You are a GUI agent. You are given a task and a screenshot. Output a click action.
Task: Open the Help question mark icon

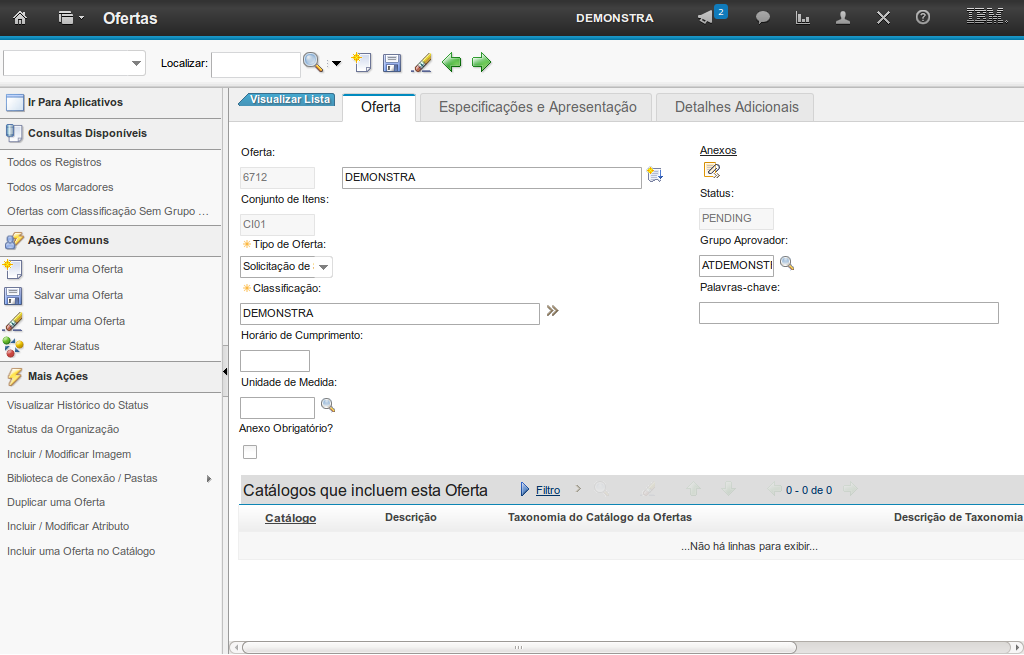click(x=923, y=18)
